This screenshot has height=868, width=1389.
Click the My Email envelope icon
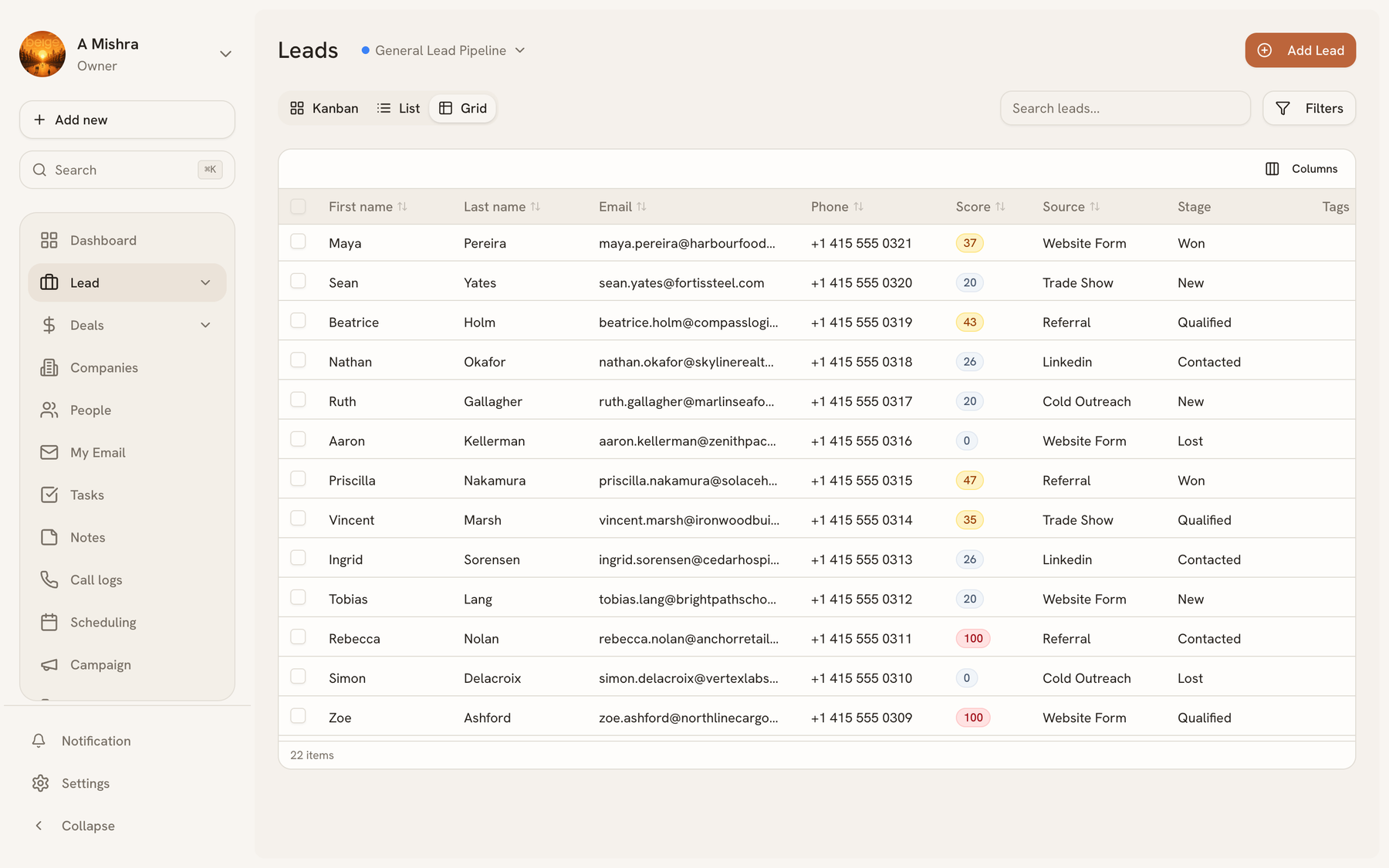pos(49,453)
